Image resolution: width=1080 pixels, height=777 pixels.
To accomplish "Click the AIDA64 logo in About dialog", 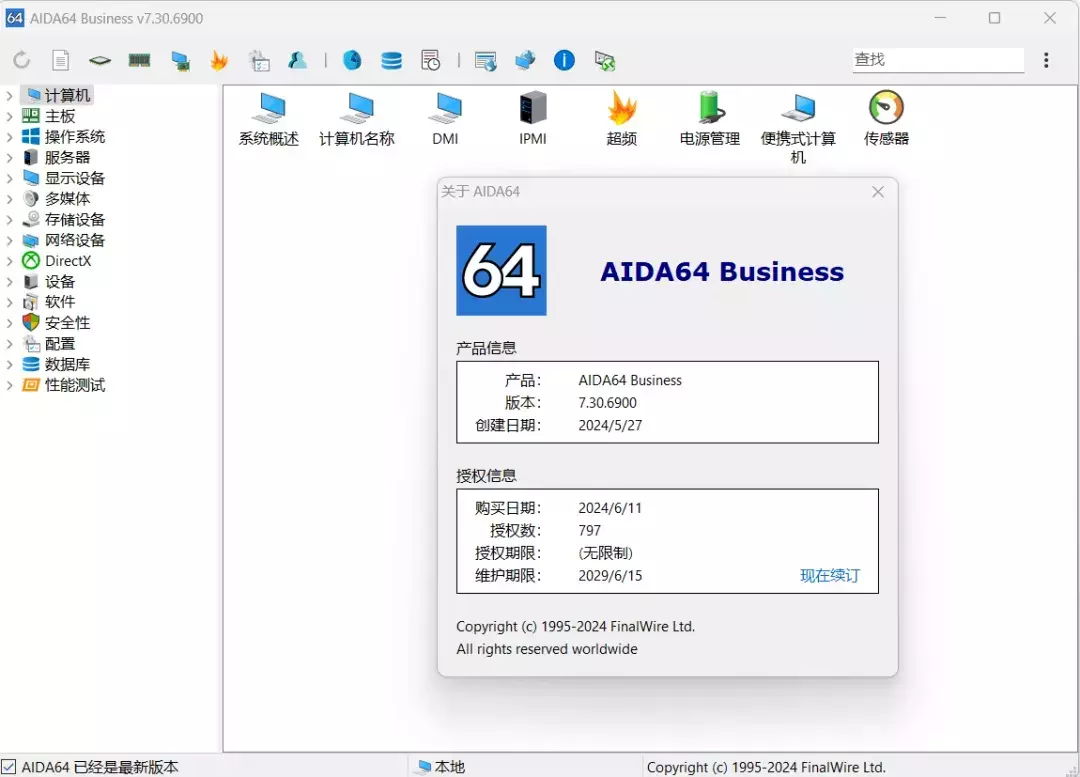I will 501,271.
